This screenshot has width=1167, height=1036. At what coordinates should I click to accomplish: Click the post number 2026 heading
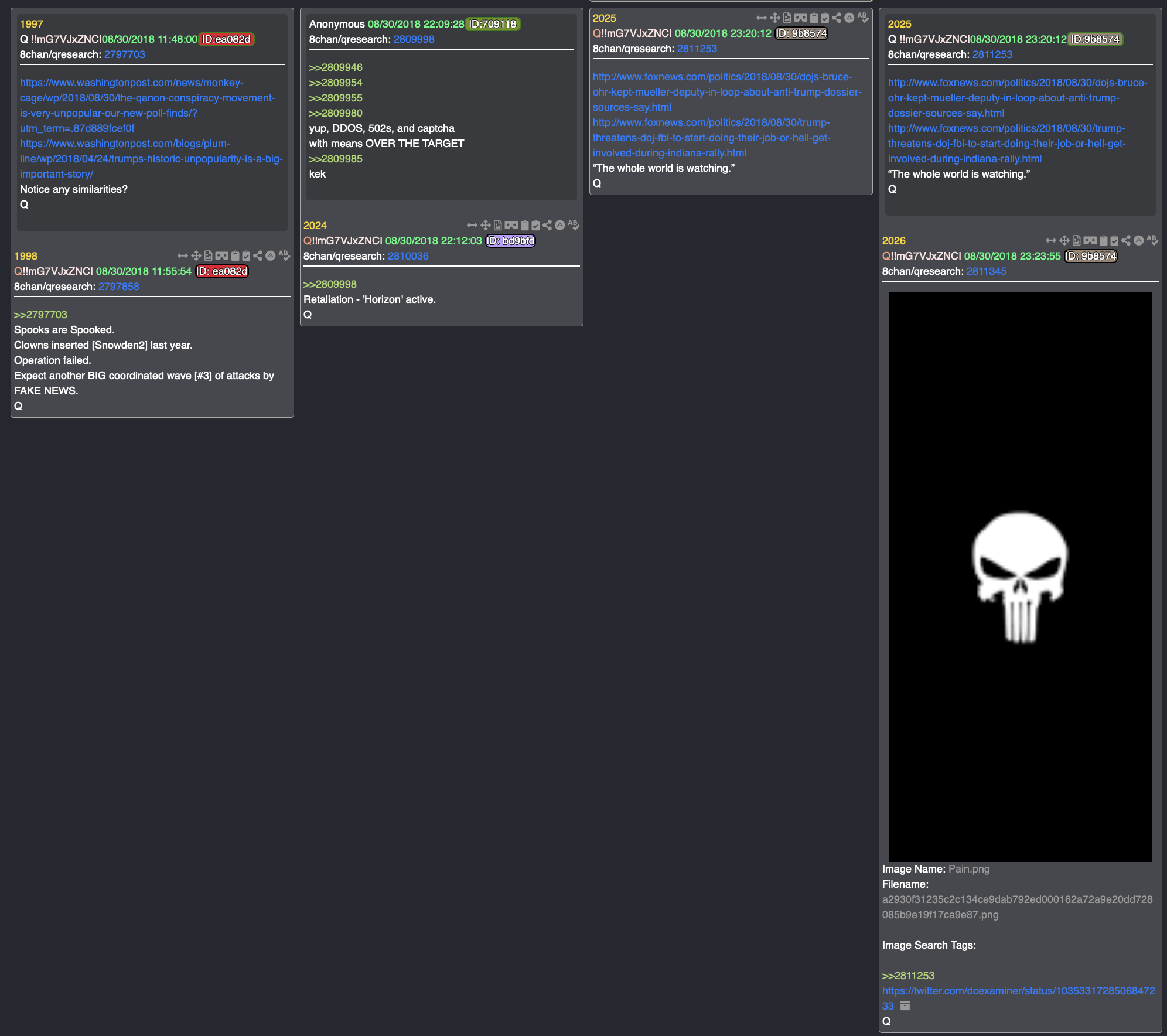[x=894, y=241]
